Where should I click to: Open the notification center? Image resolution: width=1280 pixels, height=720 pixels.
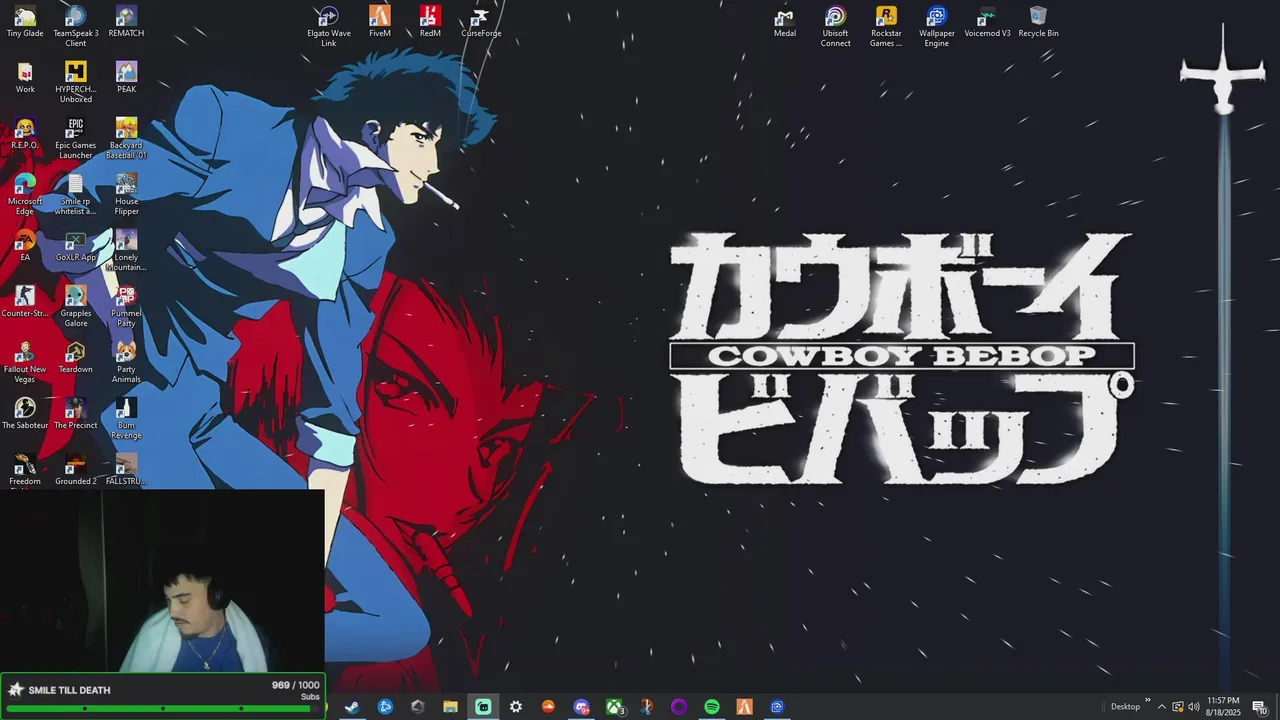pos(1259,707)
